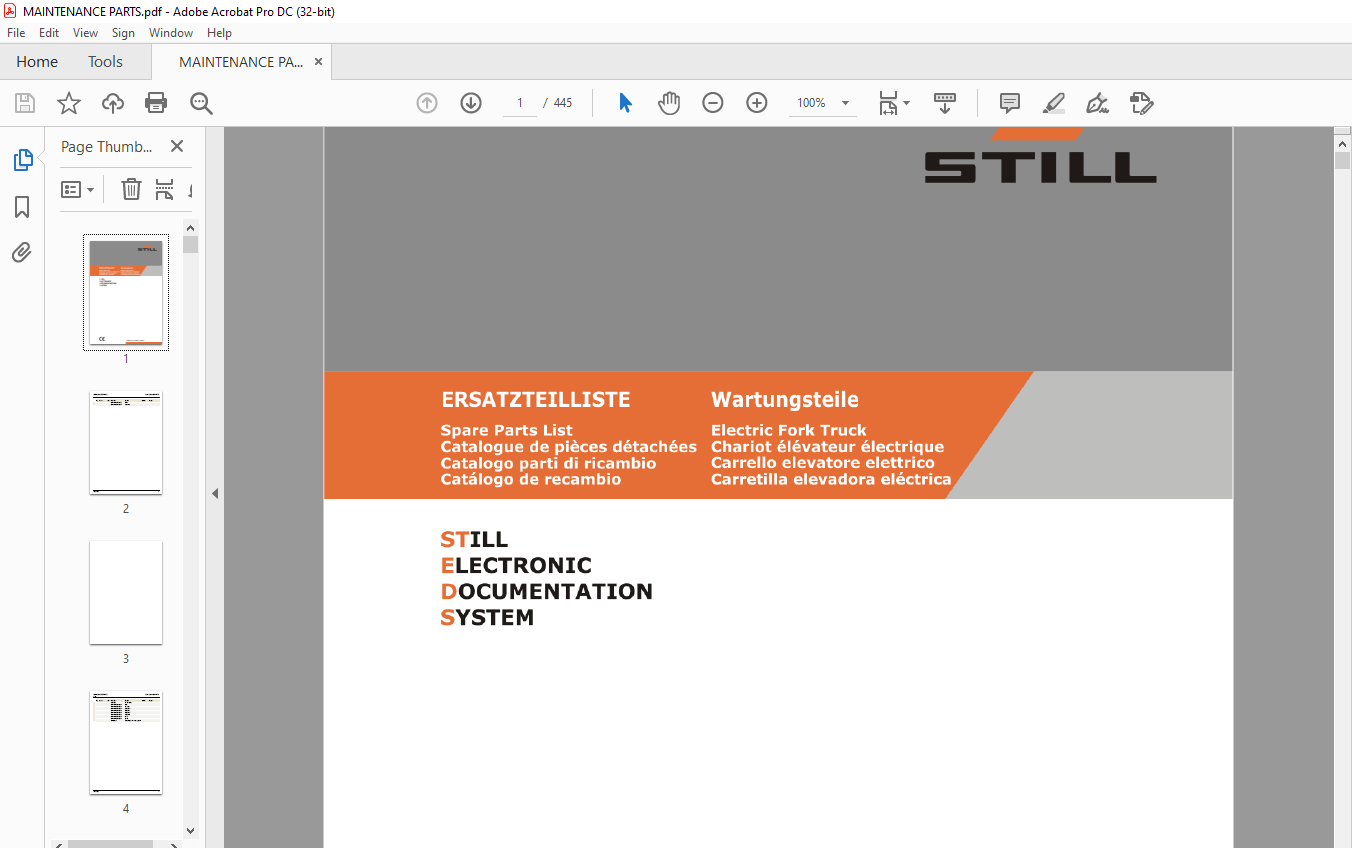Add a comment note icon
Viewport: 1352px width, 848px height.
1010,103
